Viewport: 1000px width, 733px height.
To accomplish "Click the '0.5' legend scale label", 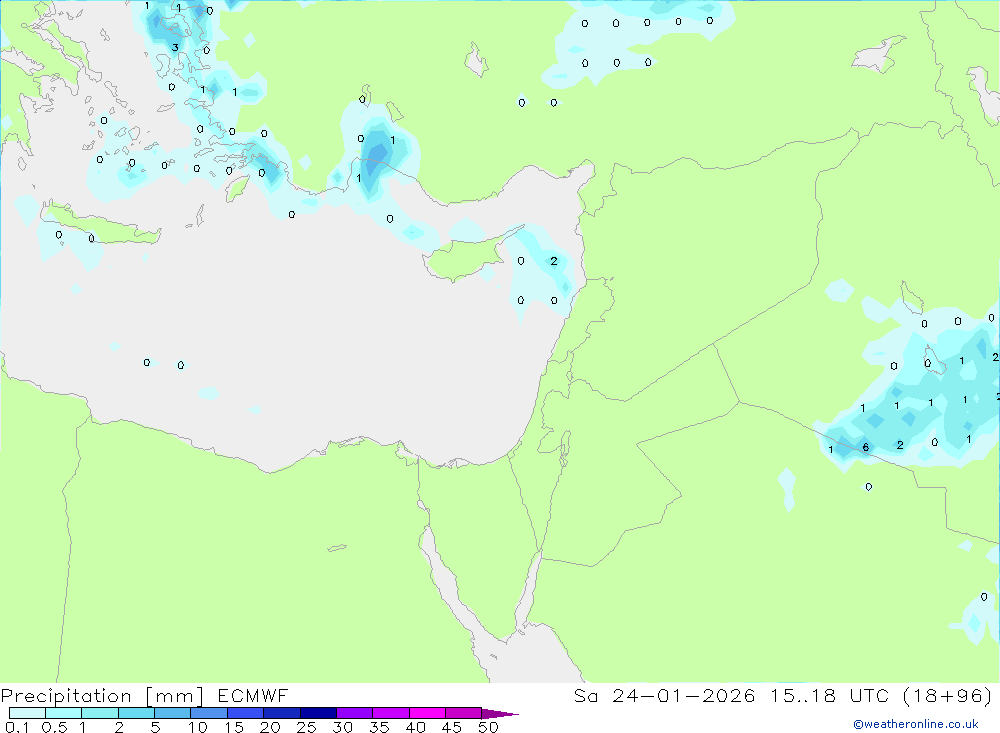I will (54, 727).
